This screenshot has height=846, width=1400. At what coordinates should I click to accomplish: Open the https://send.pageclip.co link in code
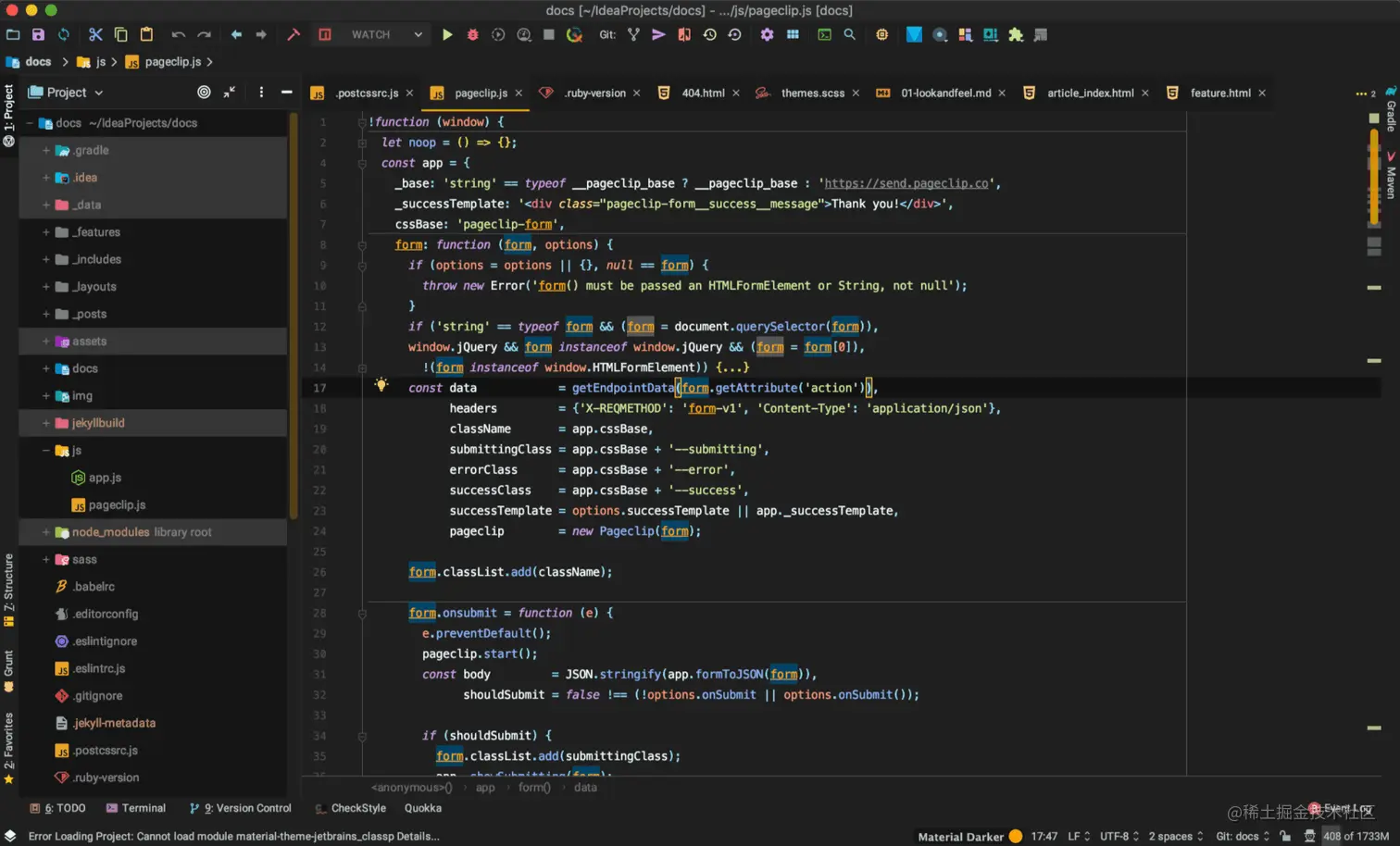click(x=906, y=183)
